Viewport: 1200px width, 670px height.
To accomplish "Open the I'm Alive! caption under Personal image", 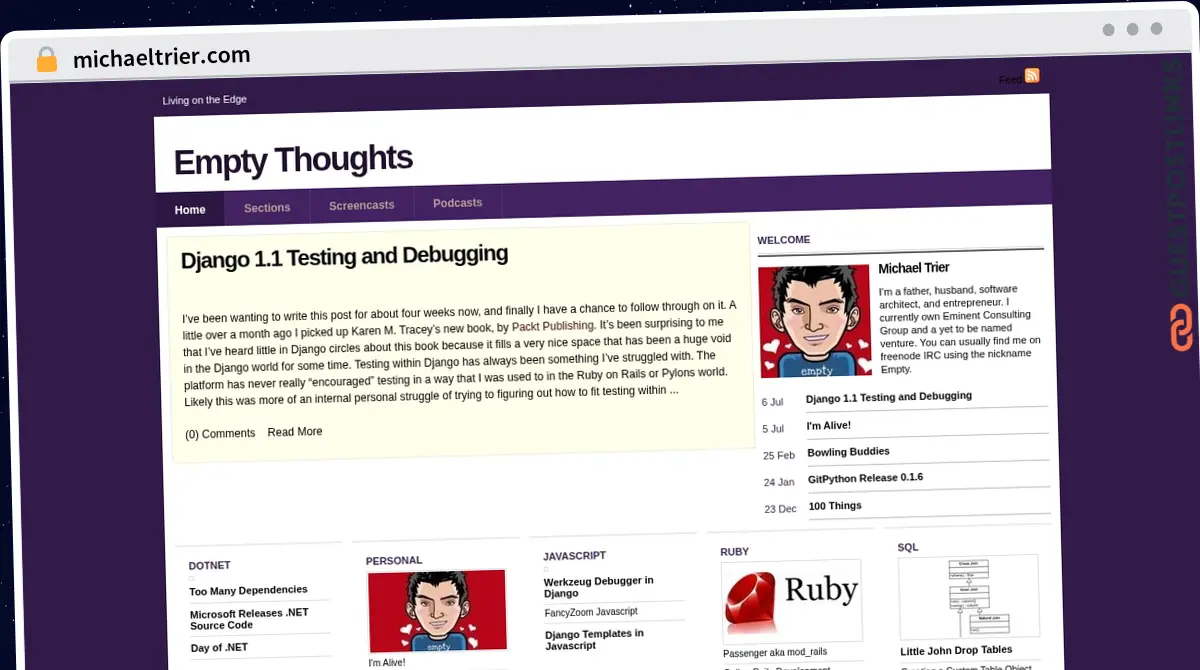I will click(387, 663).
